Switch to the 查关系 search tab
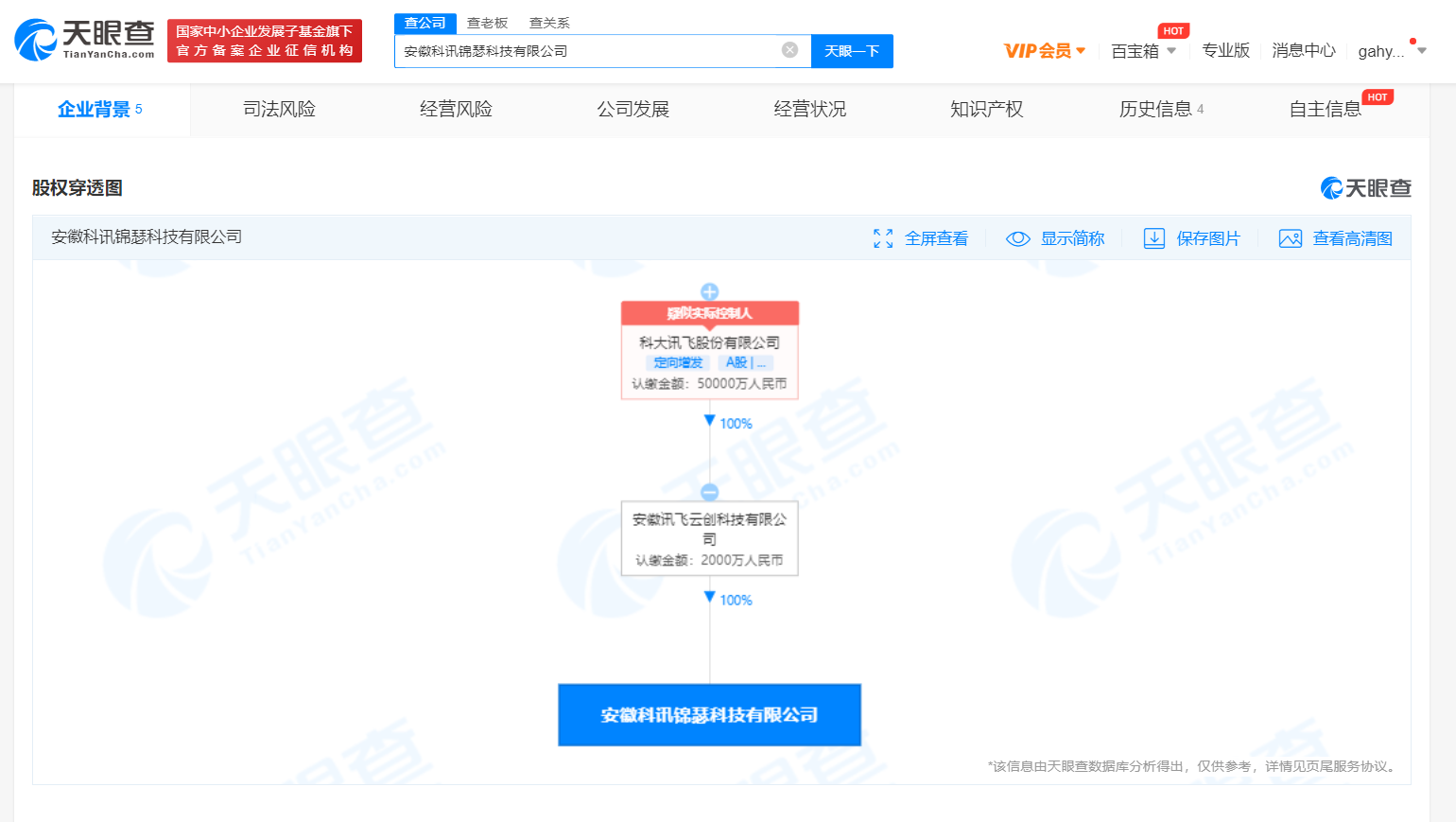The height and width of the screenshot is (822, 1456). click(549, 23)
